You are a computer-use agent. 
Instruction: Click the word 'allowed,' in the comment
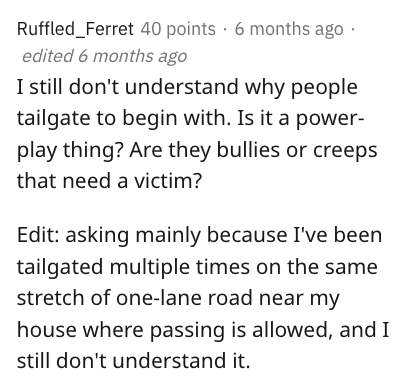pyautogui.click(x=292, y=330)
